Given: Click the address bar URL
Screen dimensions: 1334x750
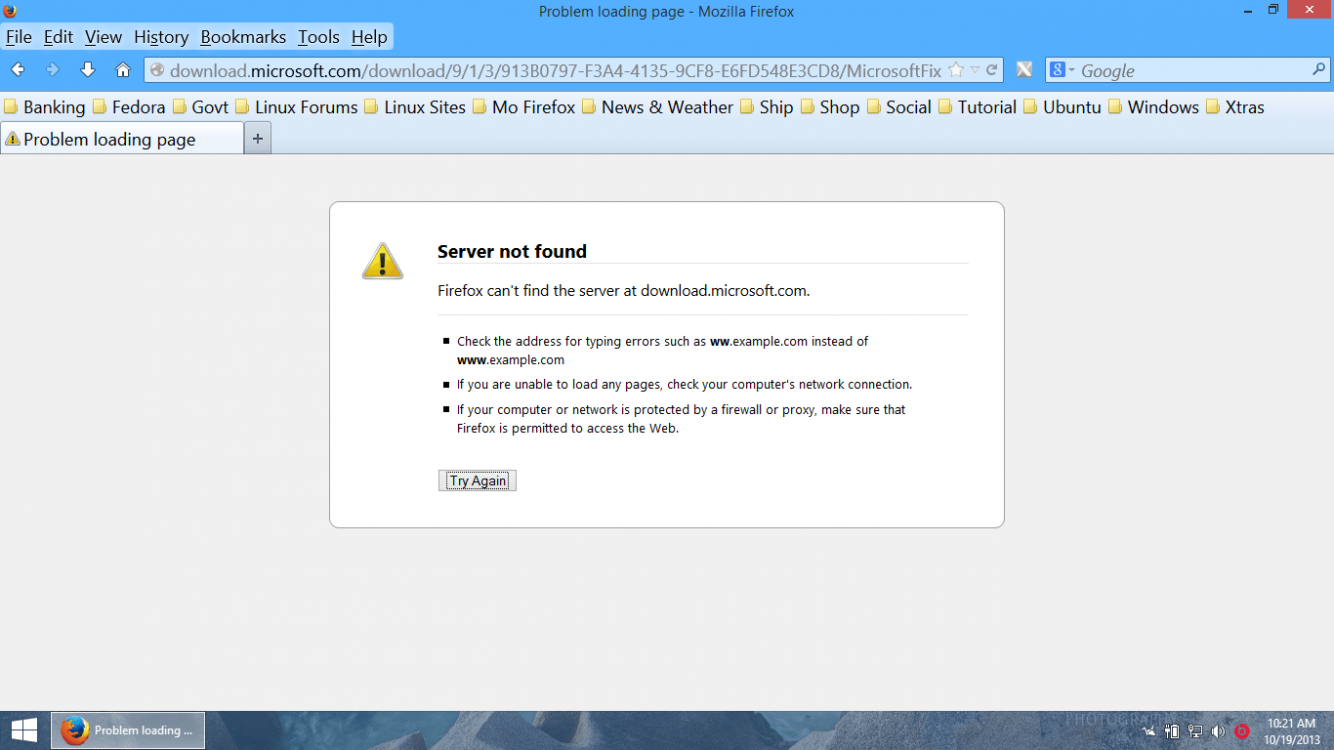Looking at the screenshot, I should tap(555, 71).
